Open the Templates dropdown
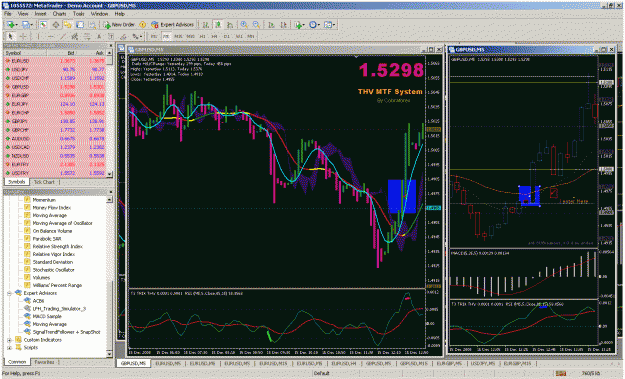This screenshot has height=379, width=625. (x=330, y=25)
